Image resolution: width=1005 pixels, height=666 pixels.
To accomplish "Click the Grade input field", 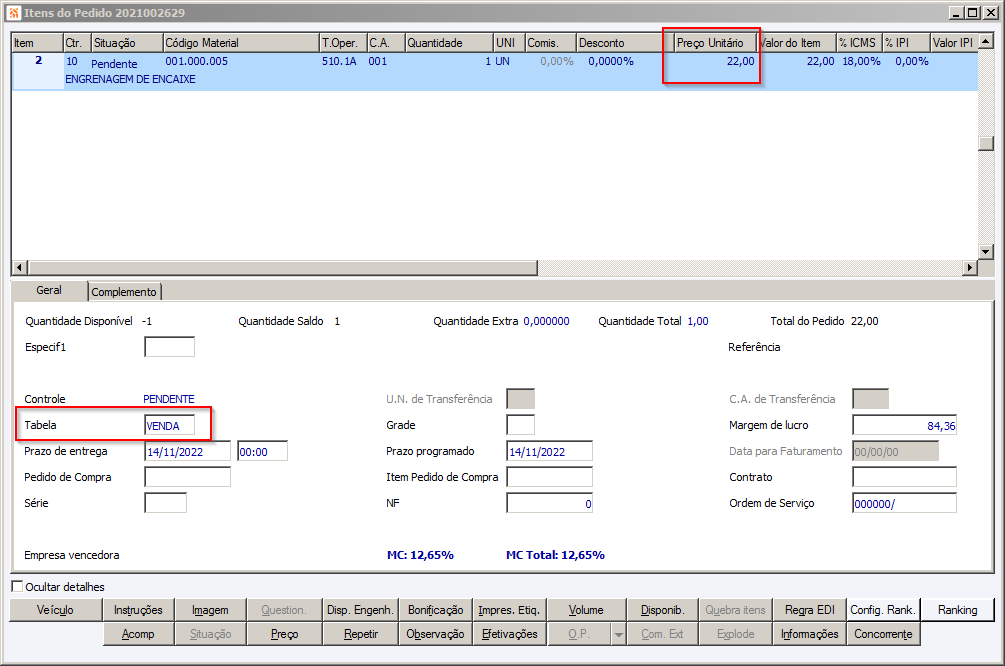I will pyautogui.click(x=520, y=425).
